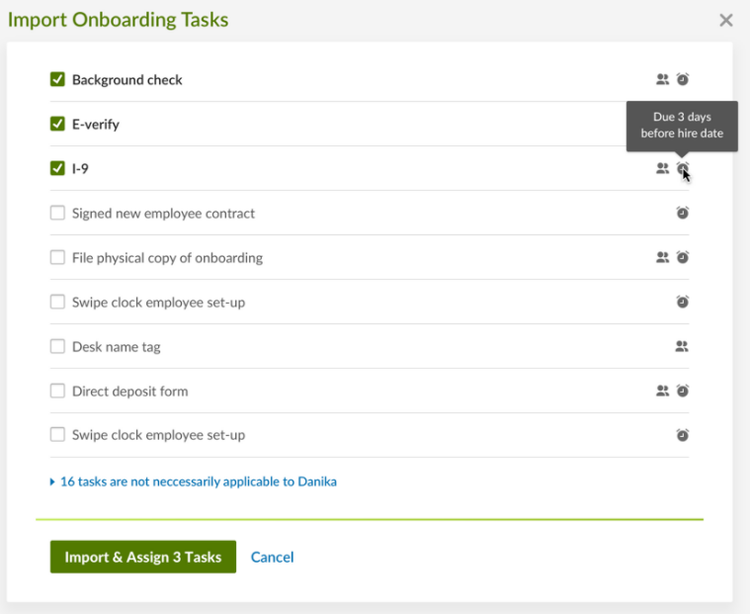
Task: Click alarm clock icon on last Swipe clock row
Action: click(x=683, y=435)
